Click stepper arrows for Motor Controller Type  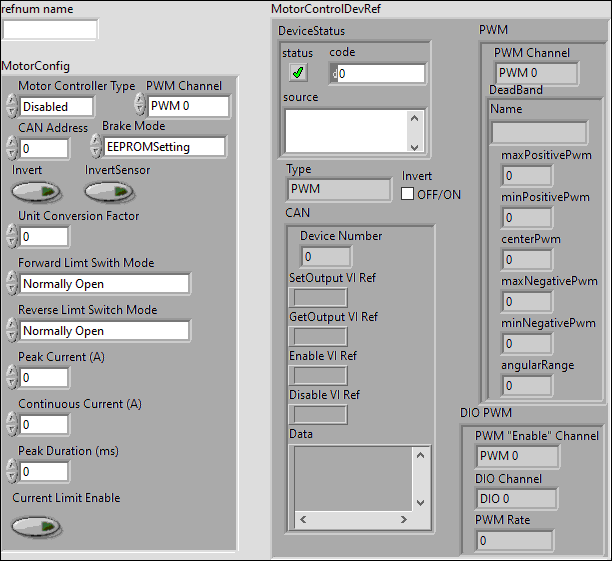(x=12, y=106)
